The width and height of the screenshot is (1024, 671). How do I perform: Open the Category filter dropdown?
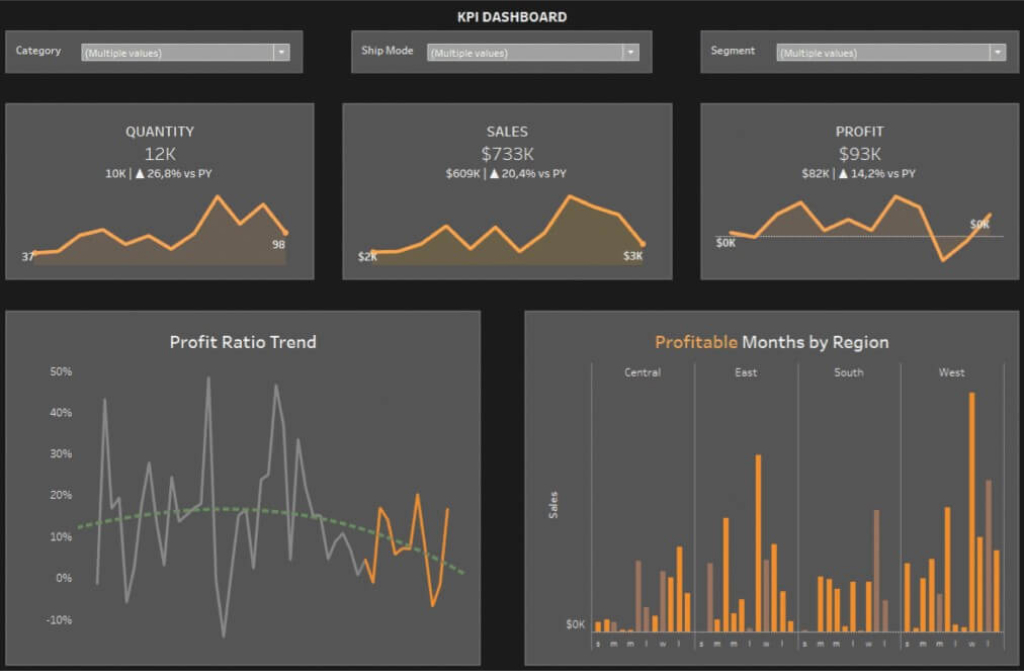tap(283, 51)
